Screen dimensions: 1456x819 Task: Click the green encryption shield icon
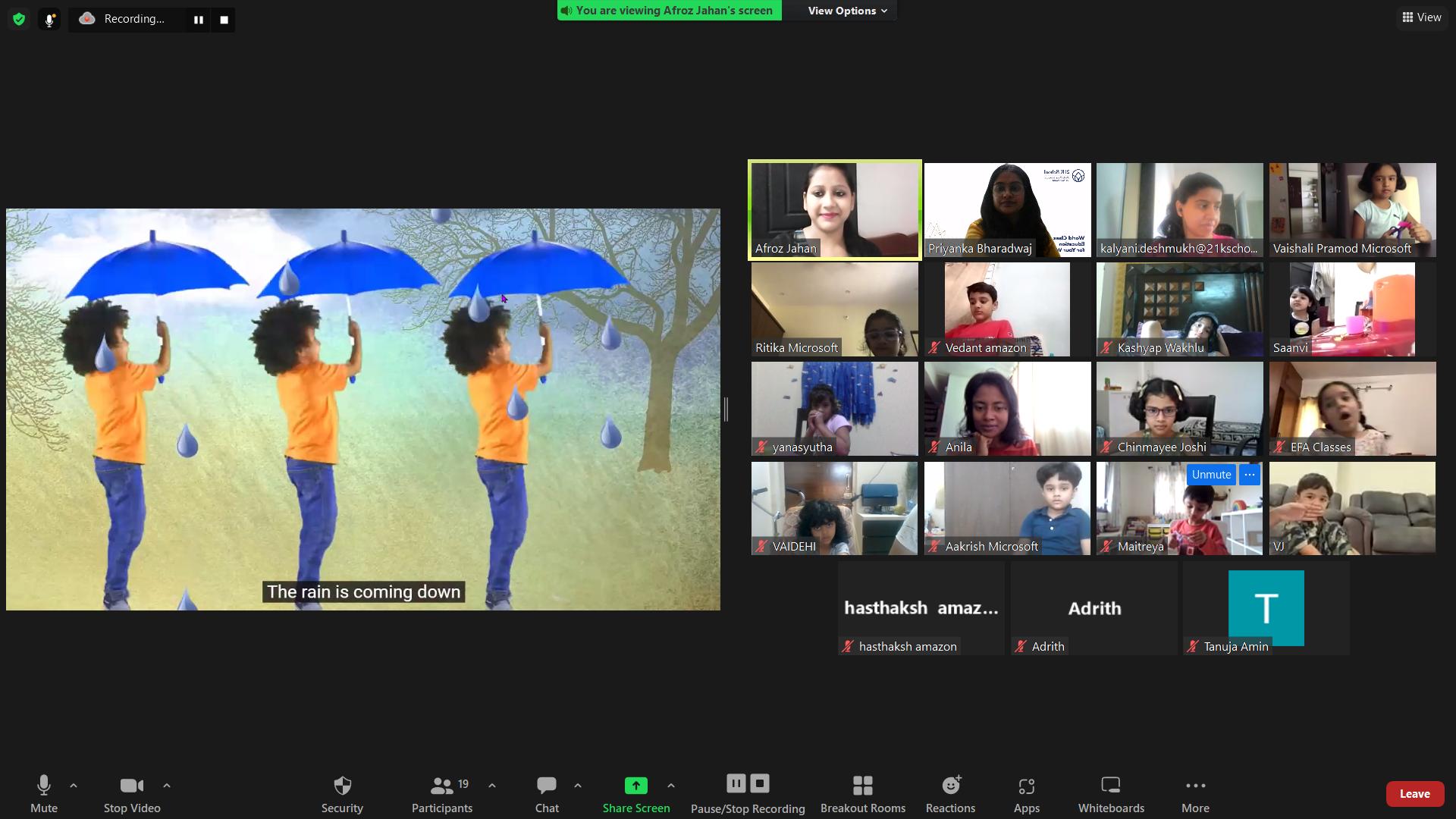tap(19, 20)
